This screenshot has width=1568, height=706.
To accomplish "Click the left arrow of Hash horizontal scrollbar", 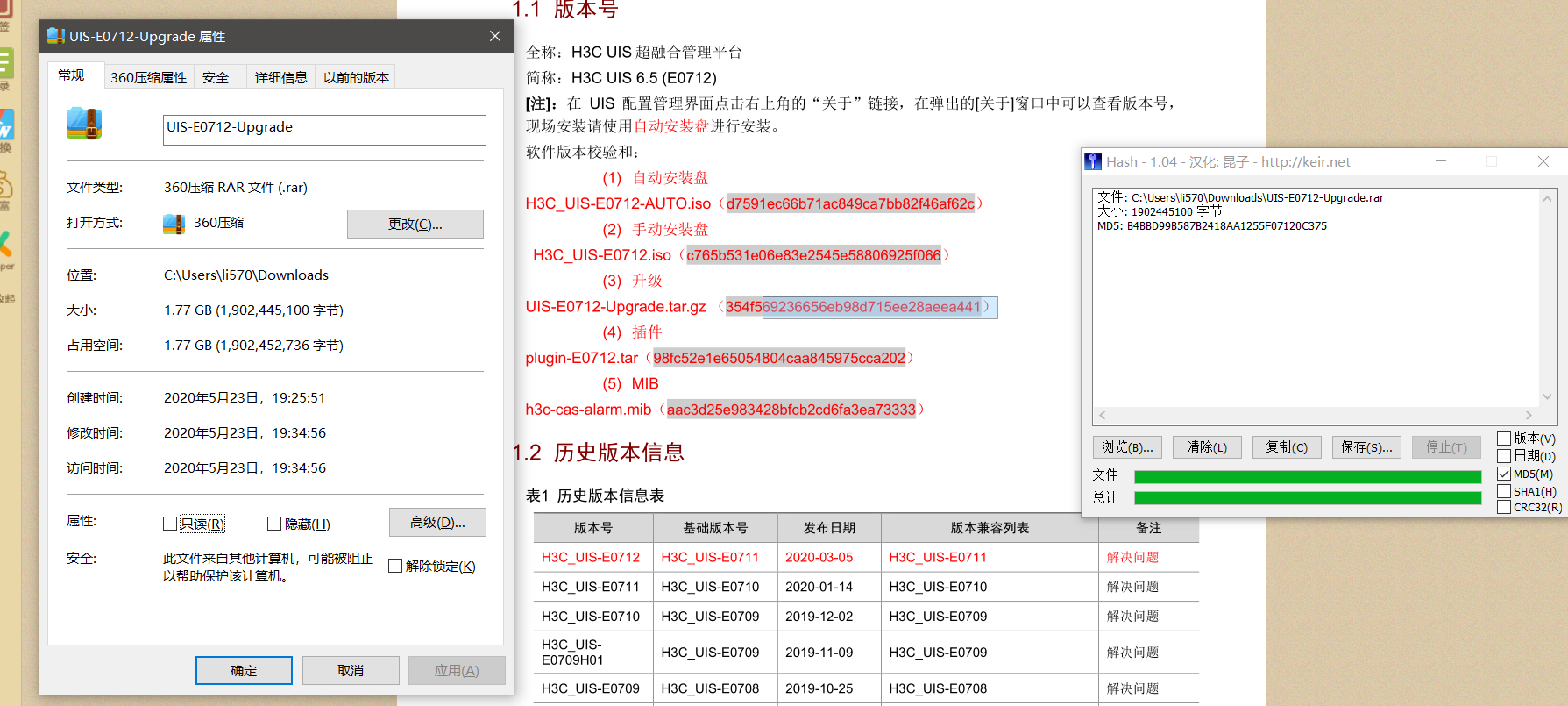I will coord(1103,416).
